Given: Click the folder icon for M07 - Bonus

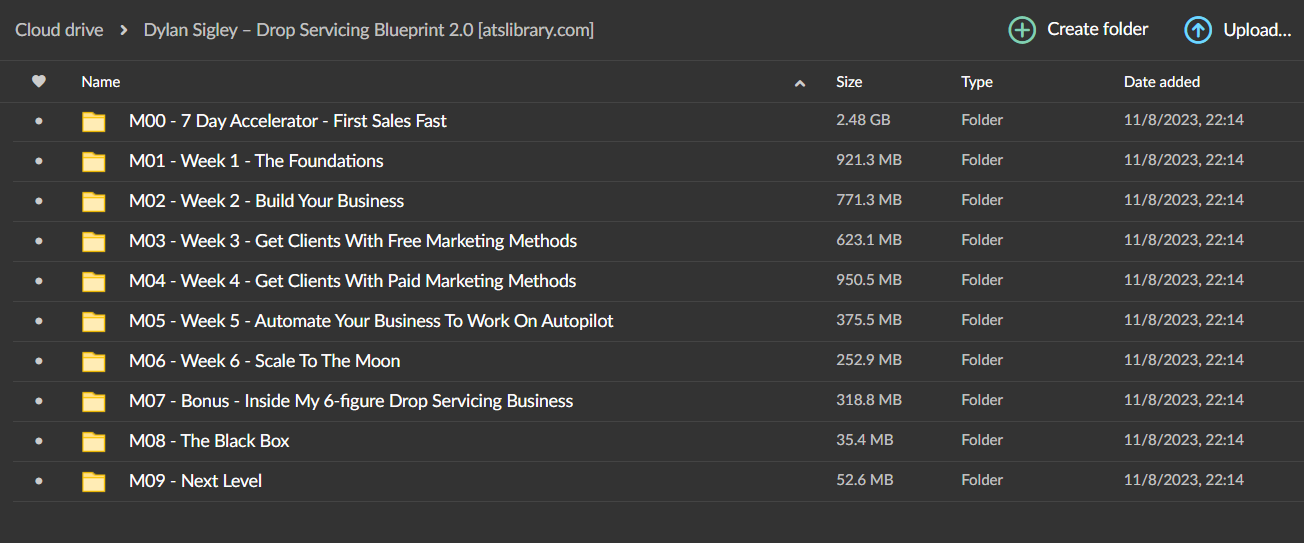Looking at the screenshot, I should click(93, 402).
